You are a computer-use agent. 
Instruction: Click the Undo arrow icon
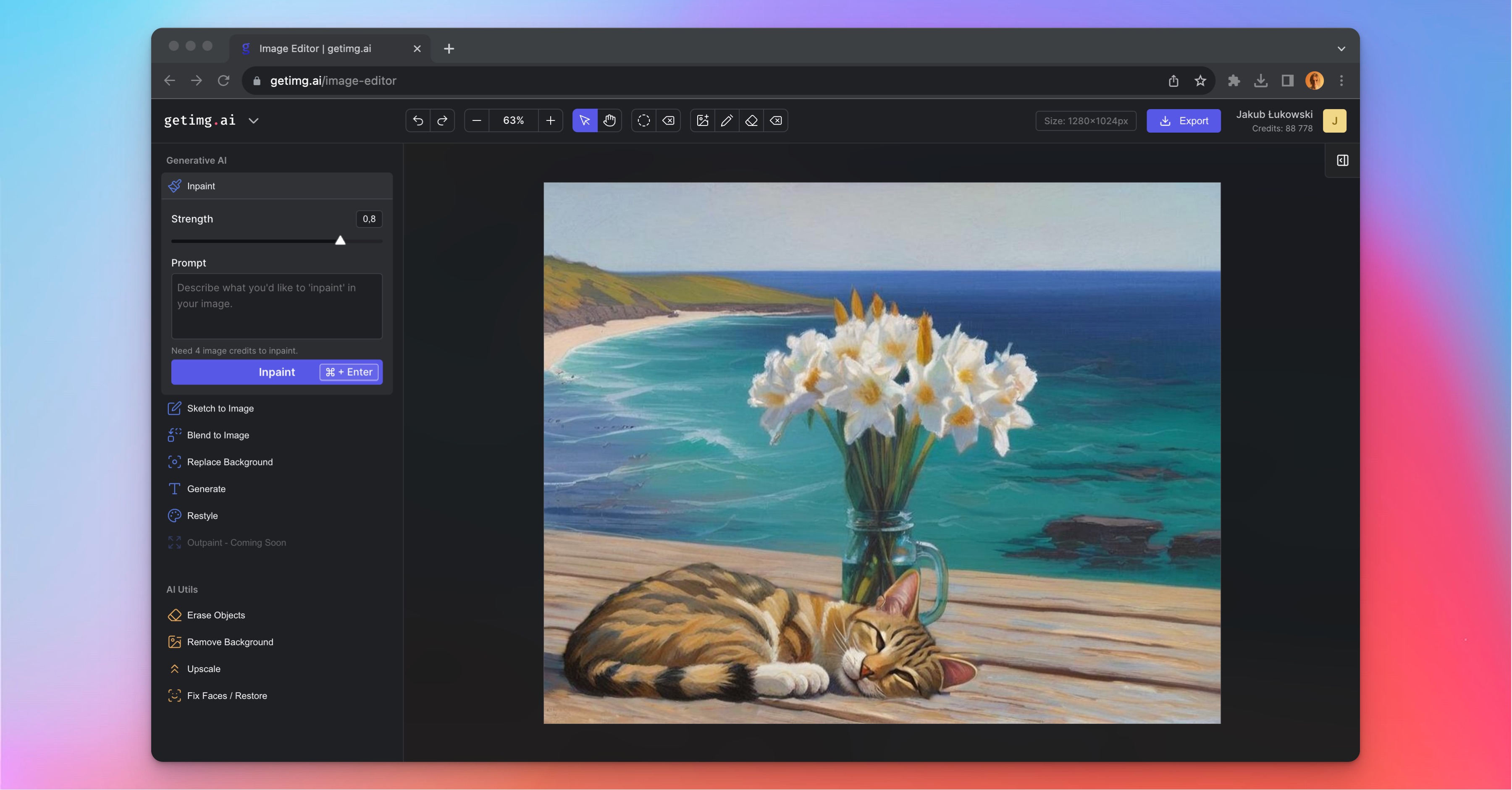point(417,121)
